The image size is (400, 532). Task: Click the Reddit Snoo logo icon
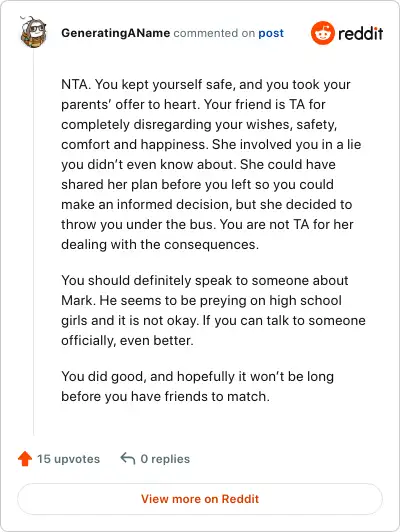coord(323,33)
